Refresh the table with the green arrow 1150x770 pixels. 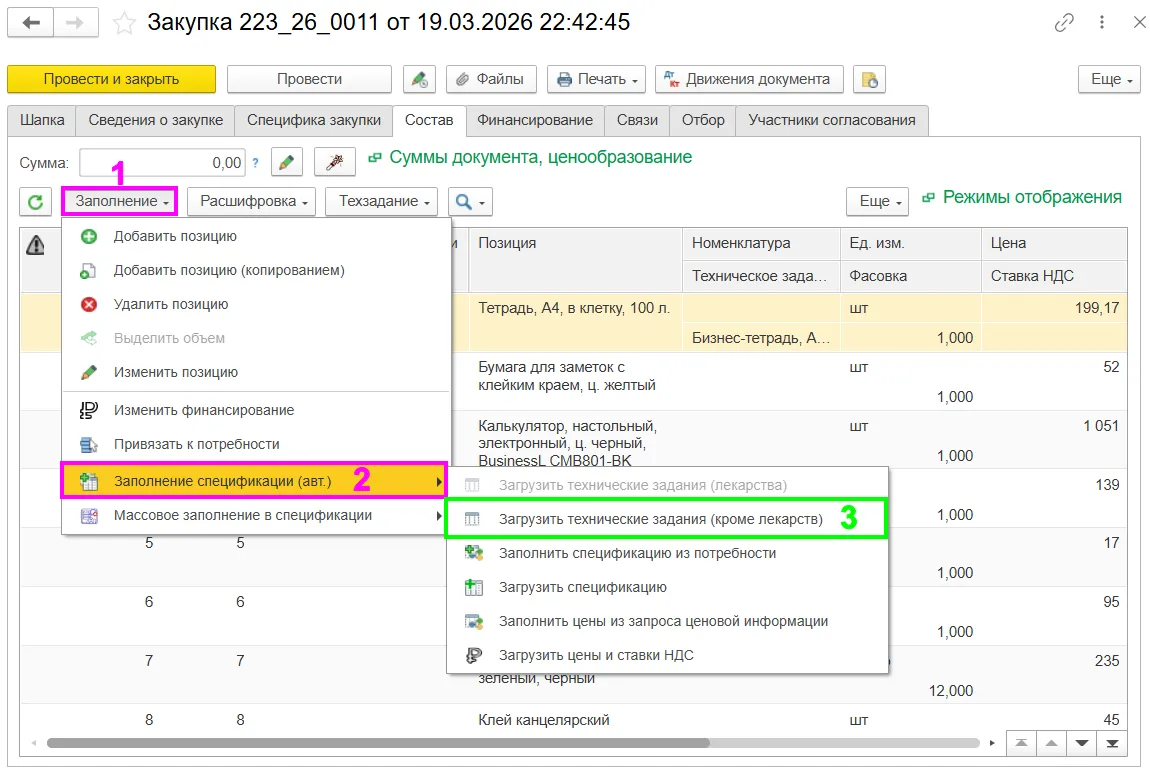point(35,202)
